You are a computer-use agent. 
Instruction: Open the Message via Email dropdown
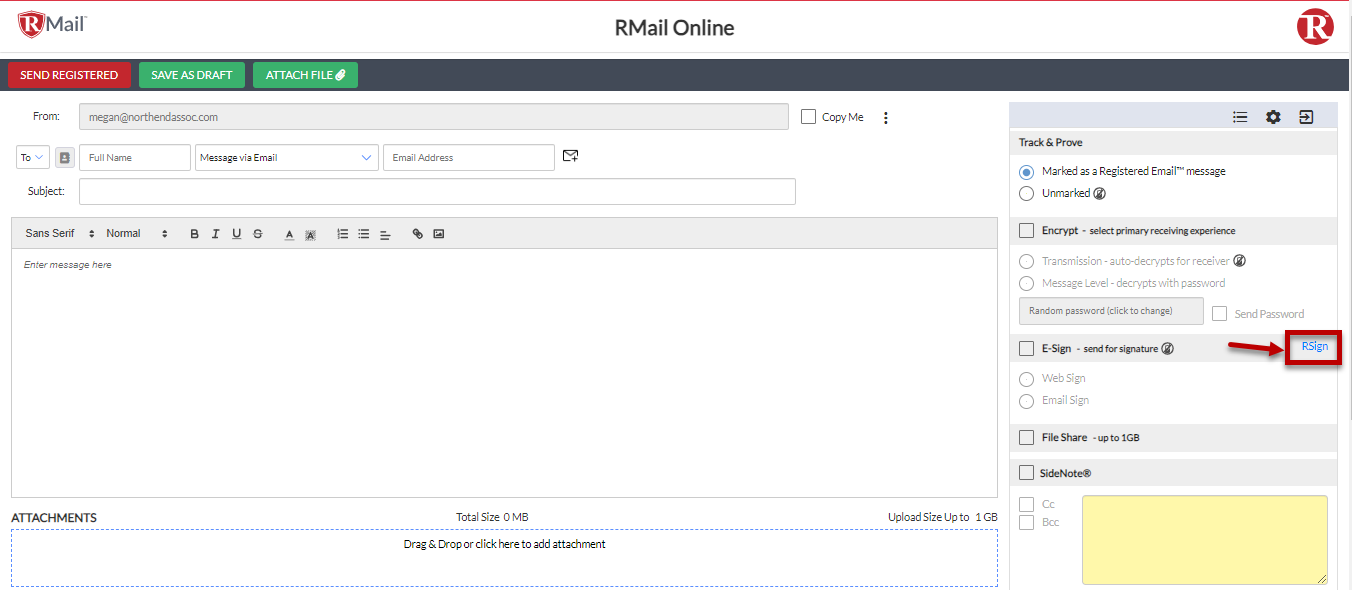click(x=286, y=157)
